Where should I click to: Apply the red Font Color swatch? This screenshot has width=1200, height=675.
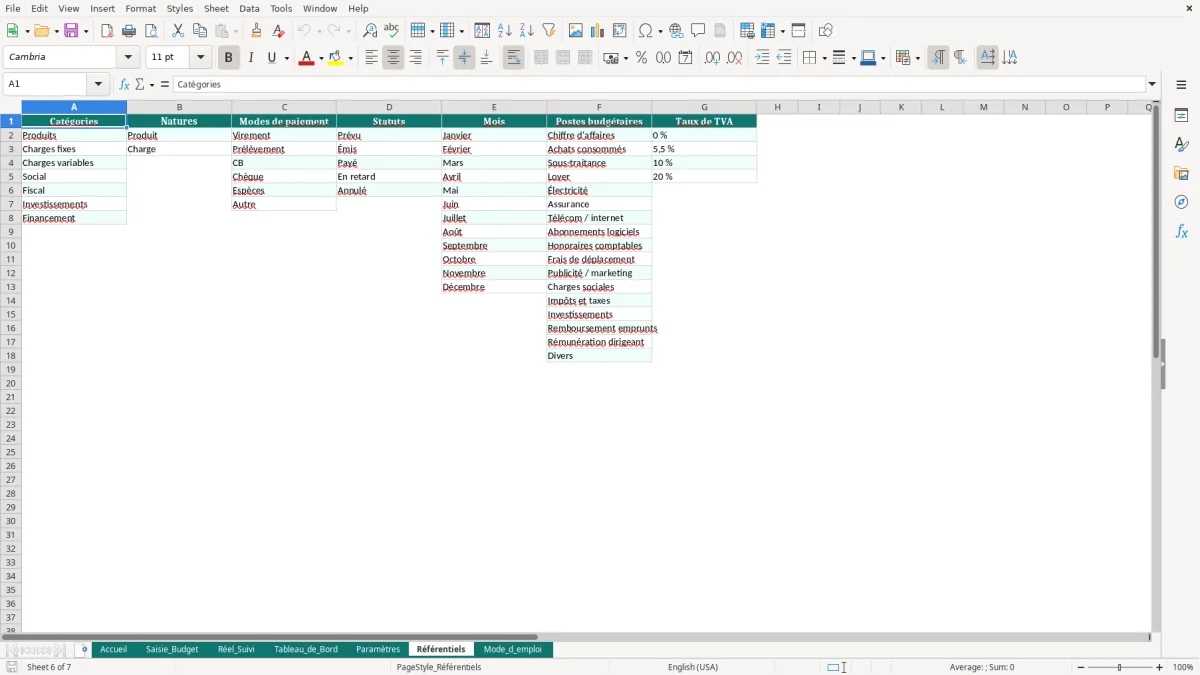point(306,58)
